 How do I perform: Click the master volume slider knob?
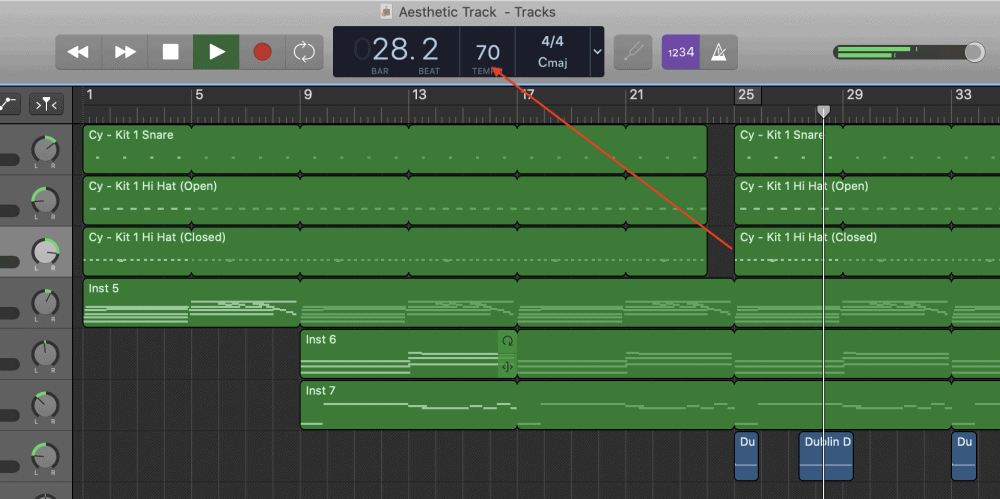click(974, 52)
